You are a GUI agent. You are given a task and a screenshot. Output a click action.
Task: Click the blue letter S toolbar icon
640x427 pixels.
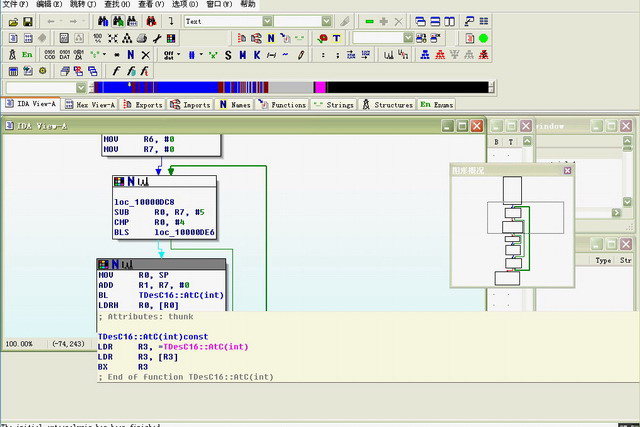pos(228,55)
